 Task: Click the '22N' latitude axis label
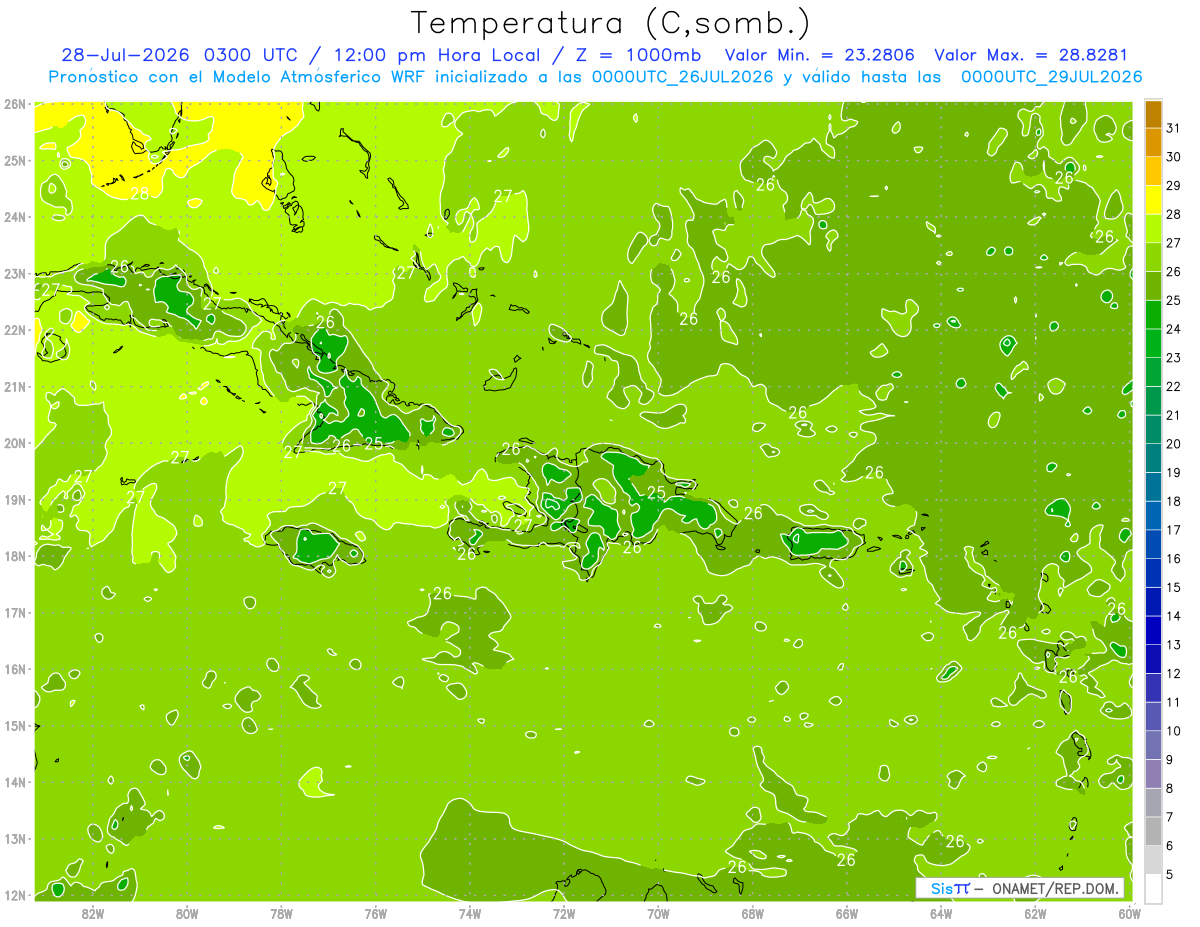point(15,330)
